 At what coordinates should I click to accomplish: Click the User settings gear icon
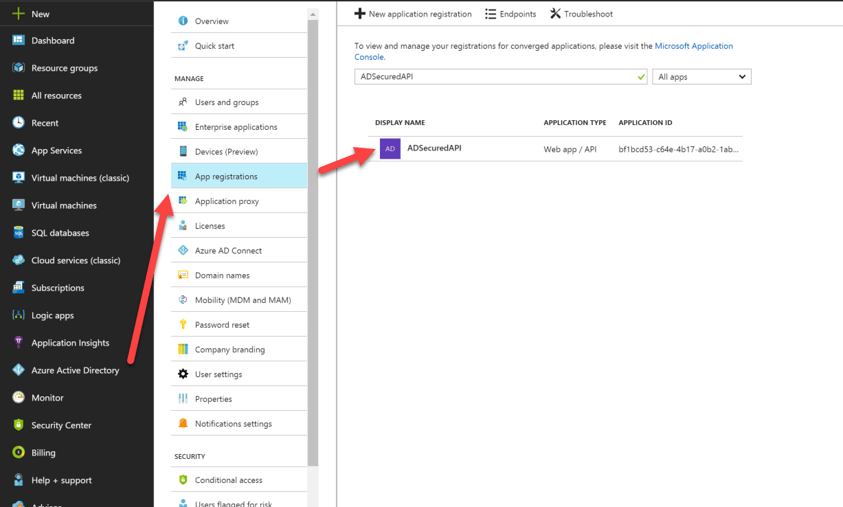183,374
